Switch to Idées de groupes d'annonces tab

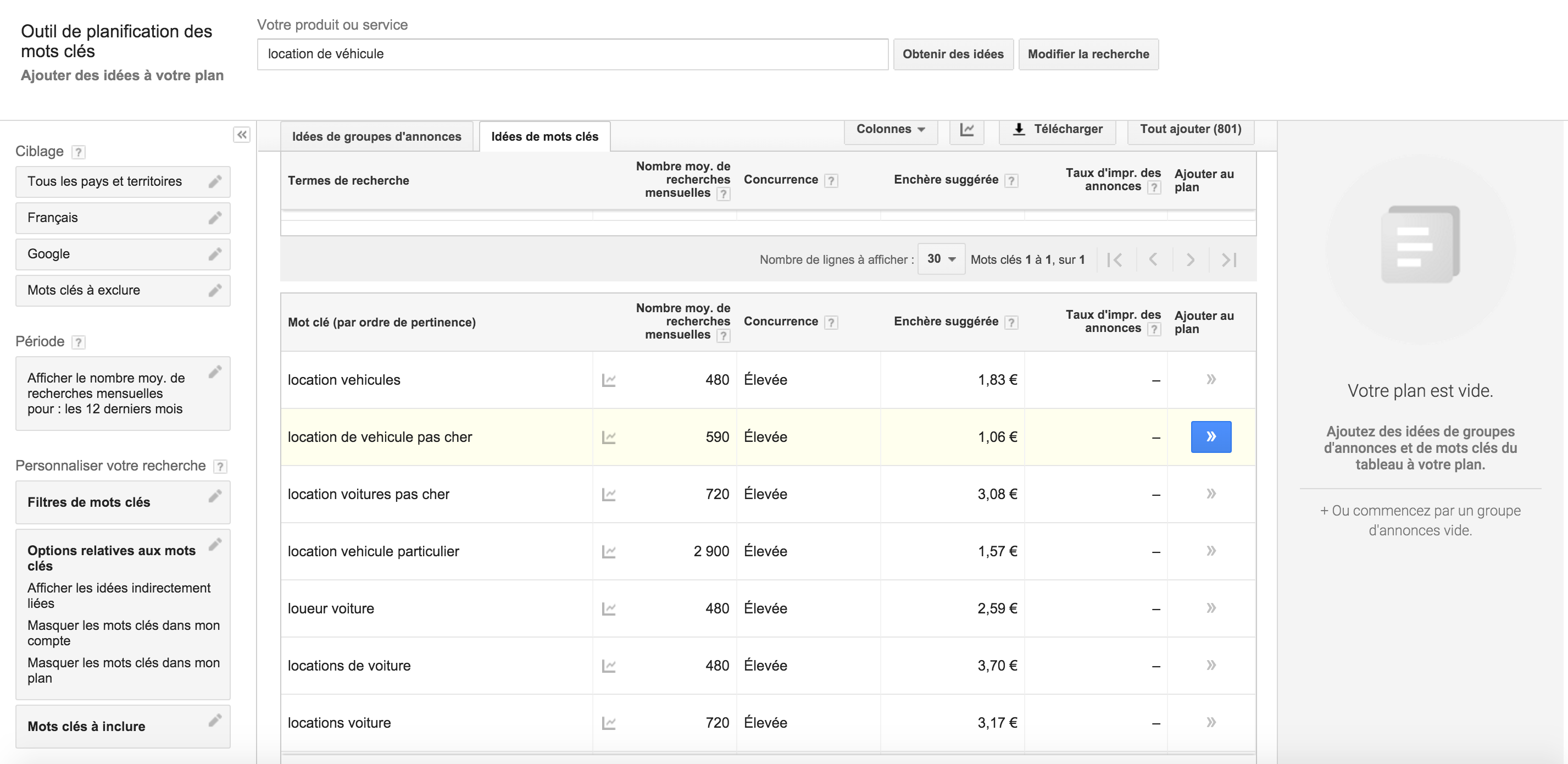click(377, 136)
